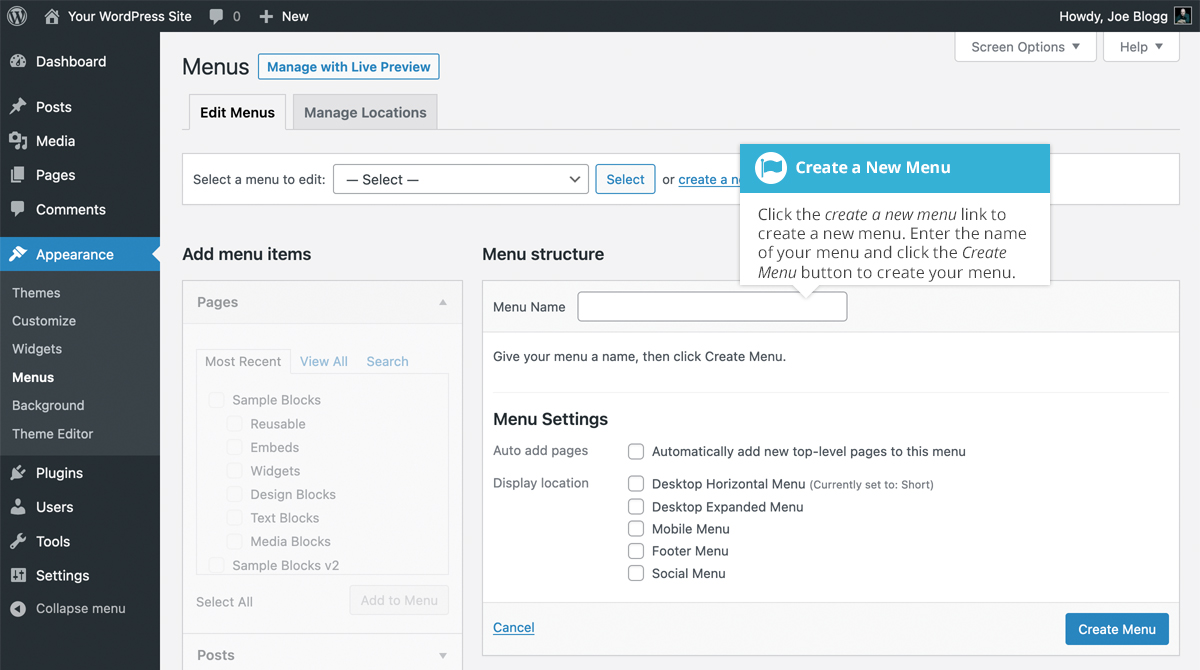Click the home icon beside Your WordPress Site

click(52, 16)
